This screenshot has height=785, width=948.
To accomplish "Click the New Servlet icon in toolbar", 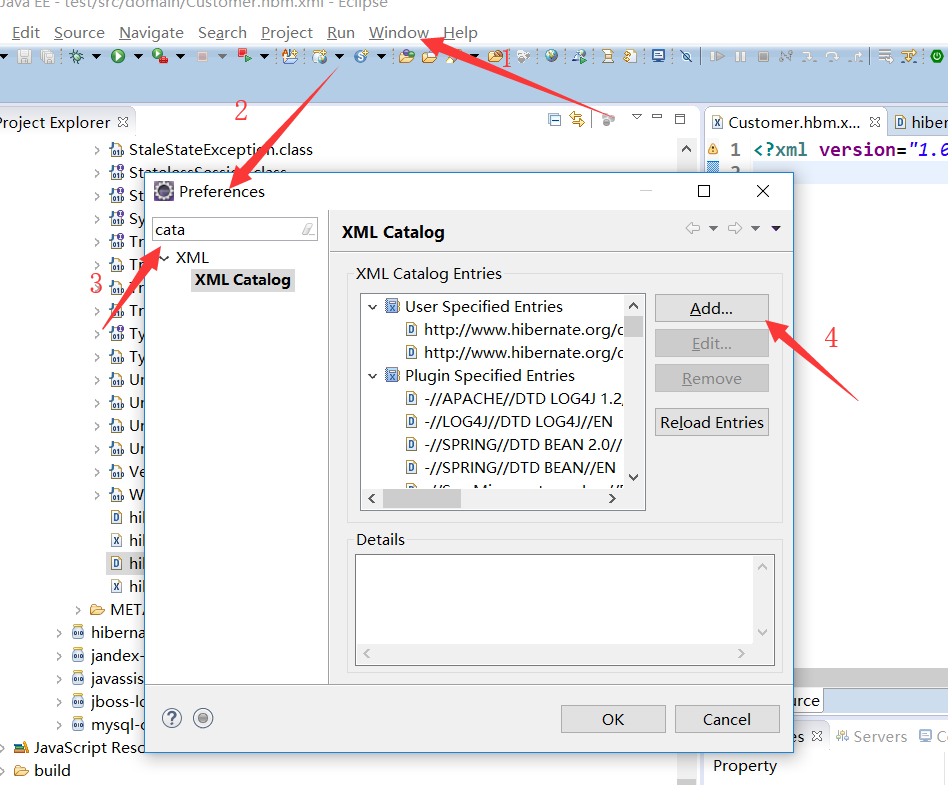I will click(362, 56).
